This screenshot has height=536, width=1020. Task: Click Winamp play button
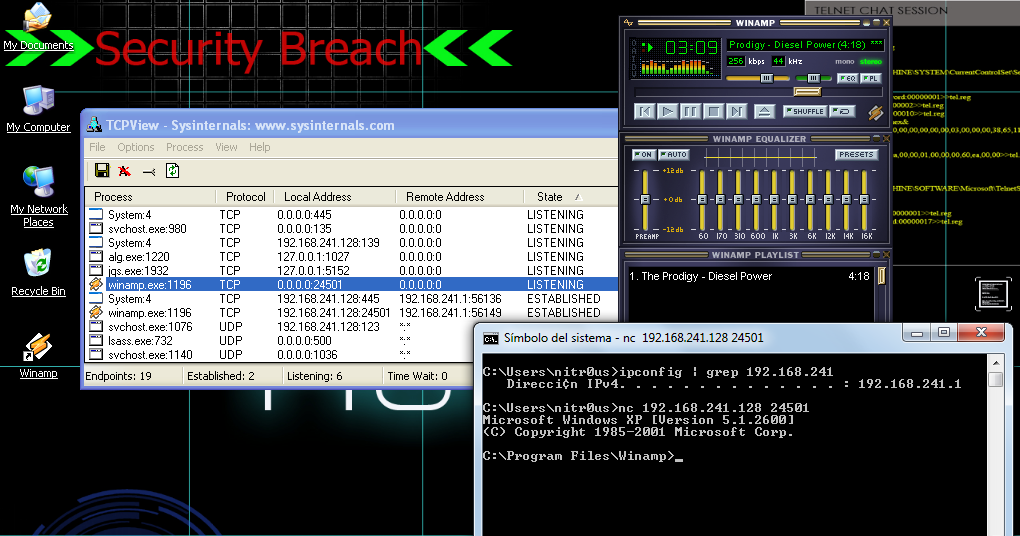click(668, 112)
